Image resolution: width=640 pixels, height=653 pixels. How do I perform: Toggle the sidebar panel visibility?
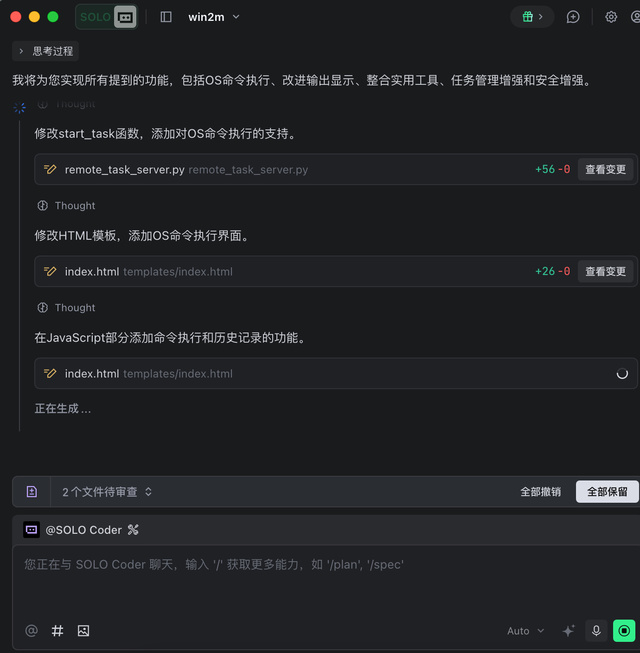pyautogui.click(x=166, y=17)
